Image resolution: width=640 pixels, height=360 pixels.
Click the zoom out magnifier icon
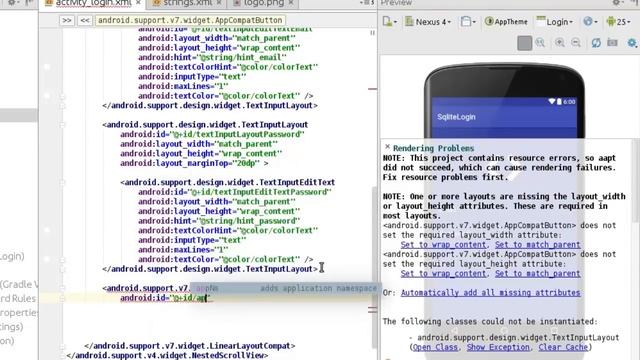click(x=576, y=43)
